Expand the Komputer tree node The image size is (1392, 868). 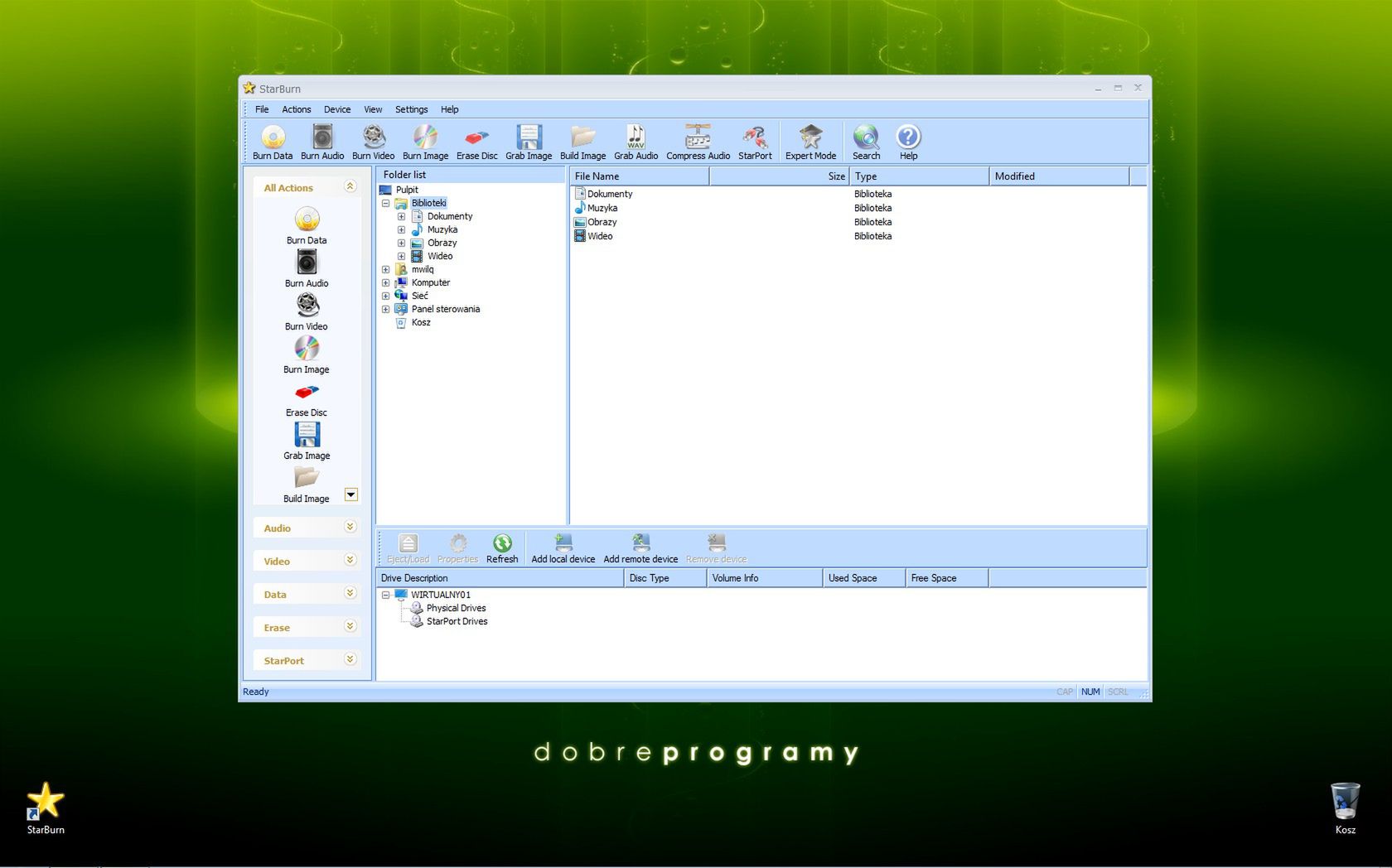point(385,282)
